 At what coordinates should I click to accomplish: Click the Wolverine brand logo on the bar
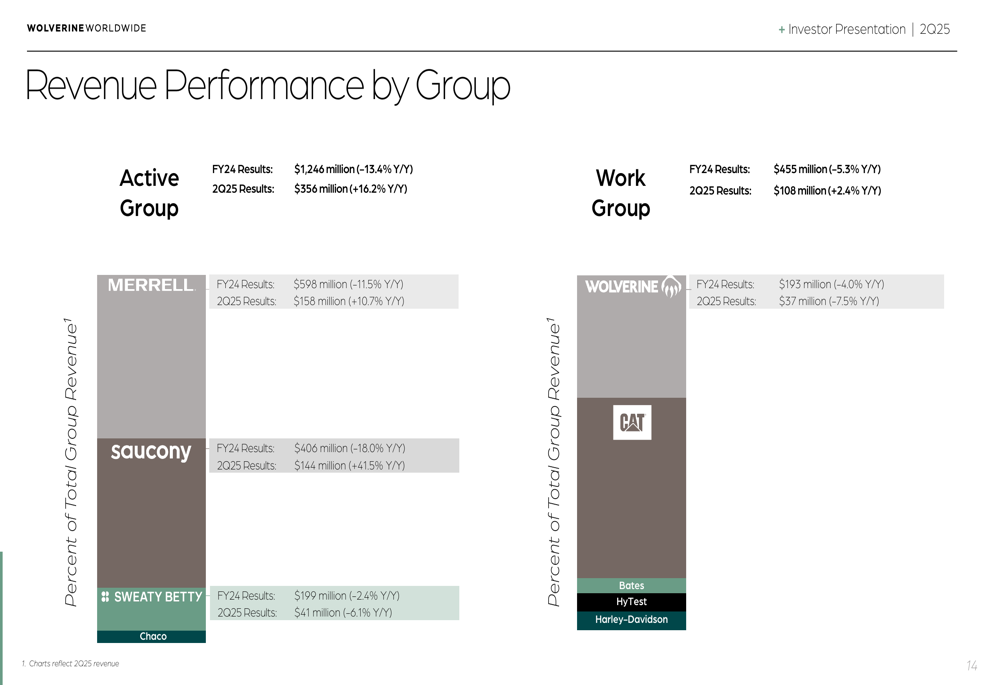pyautogui.click(x=633, y=287)
